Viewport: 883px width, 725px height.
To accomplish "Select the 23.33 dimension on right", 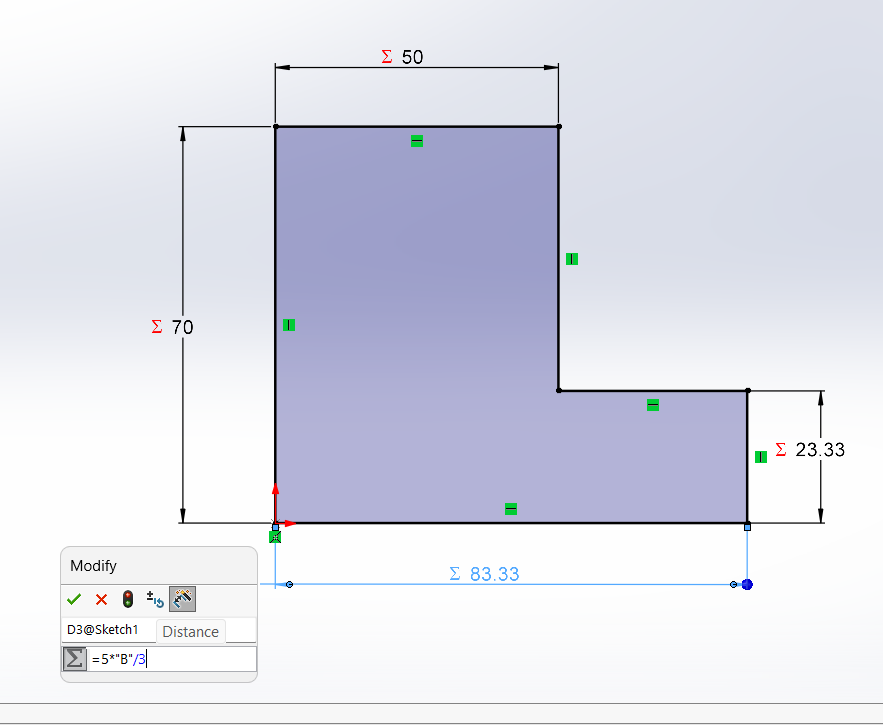I will [x=820, y=450].
